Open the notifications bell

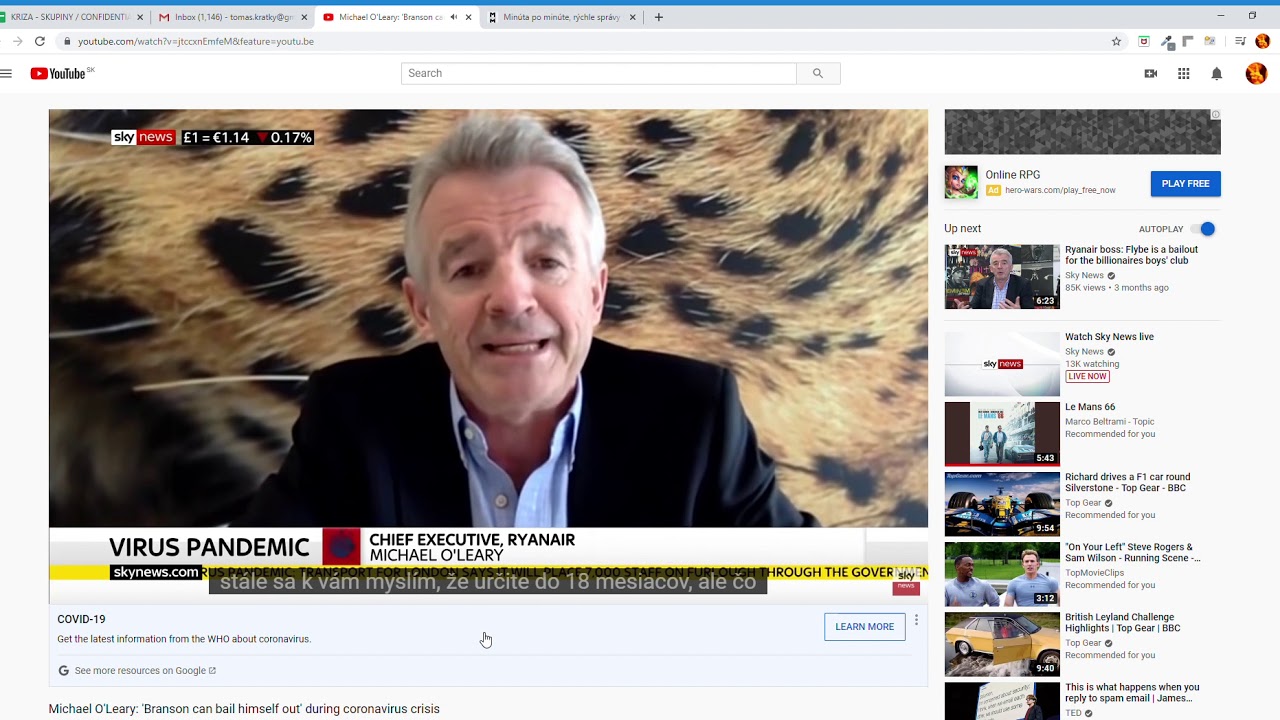[1217, 73]
